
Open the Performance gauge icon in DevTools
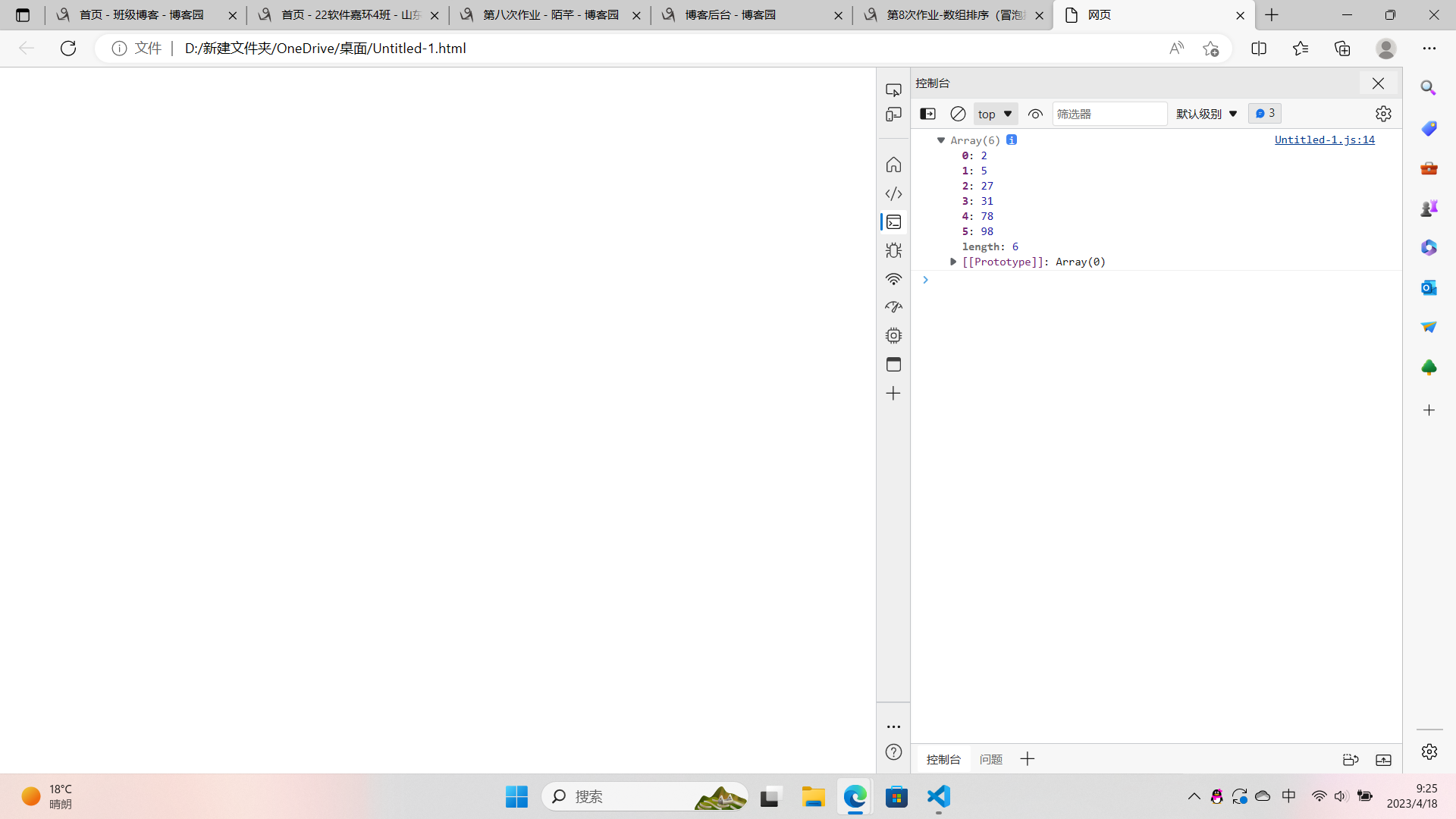click(893, 307)
